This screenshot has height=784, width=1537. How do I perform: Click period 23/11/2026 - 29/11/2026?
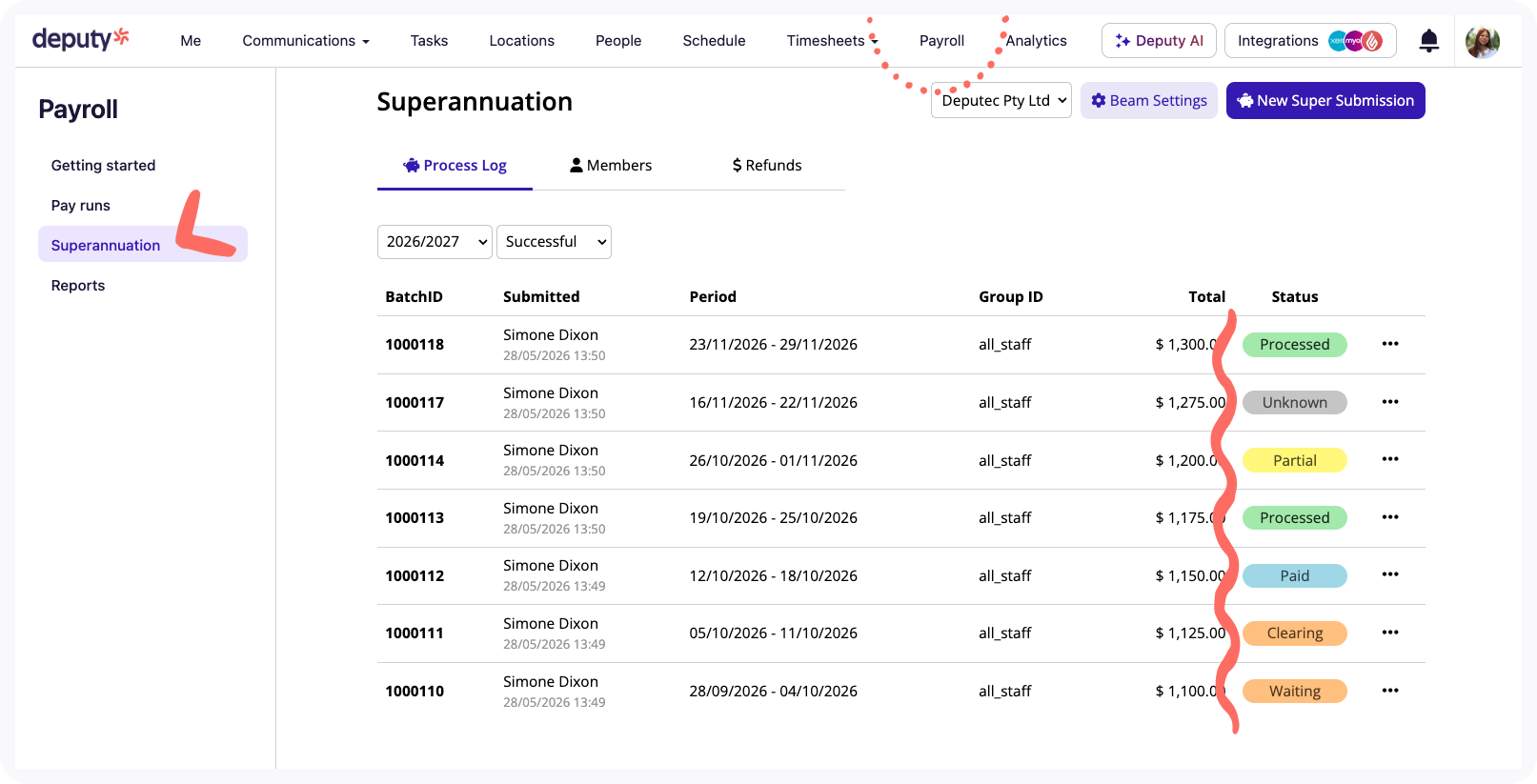click(773, 345)
